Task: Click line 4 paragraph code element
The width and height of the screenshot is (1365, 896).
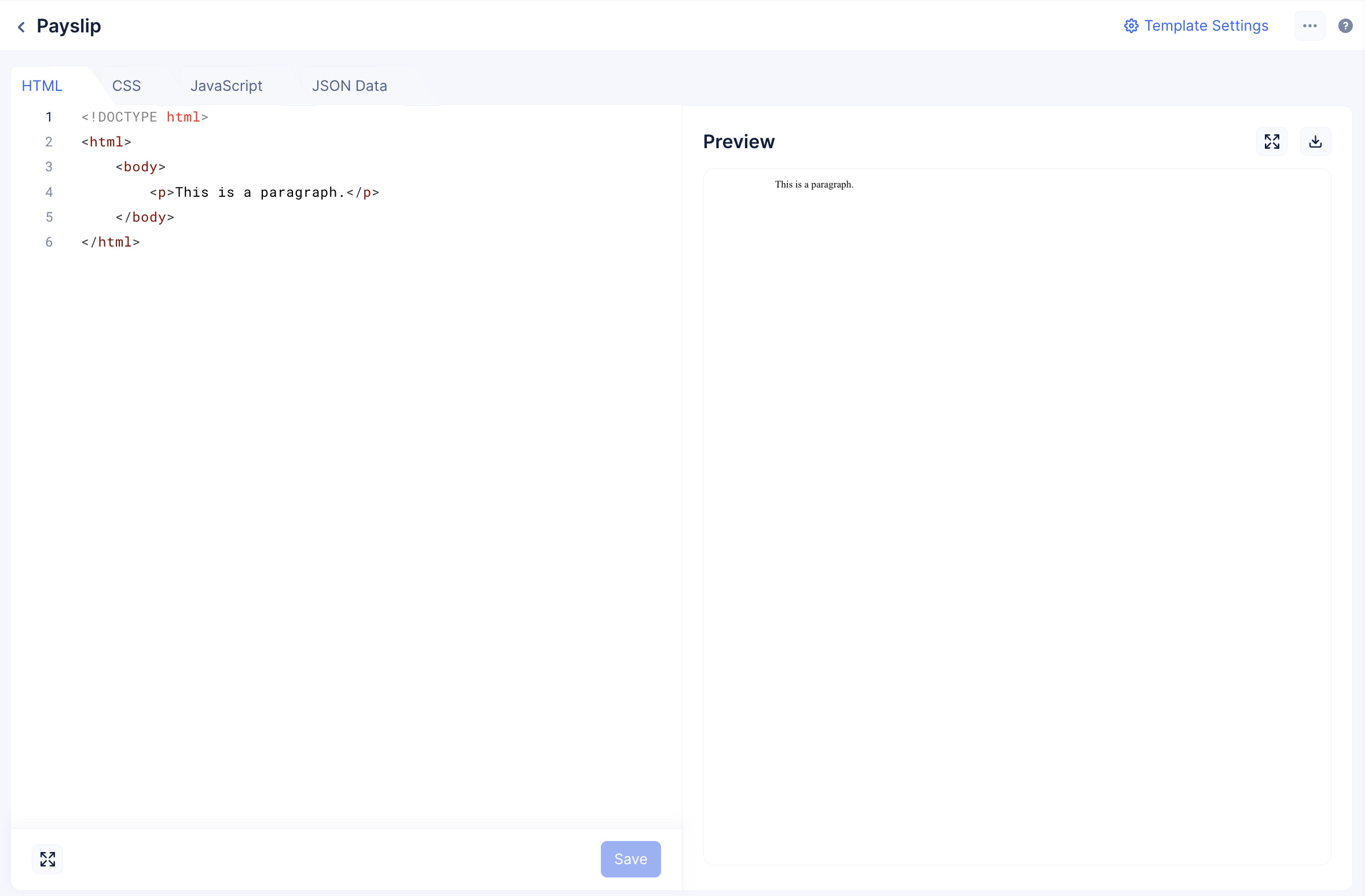Action: click(x=264, y=192)
